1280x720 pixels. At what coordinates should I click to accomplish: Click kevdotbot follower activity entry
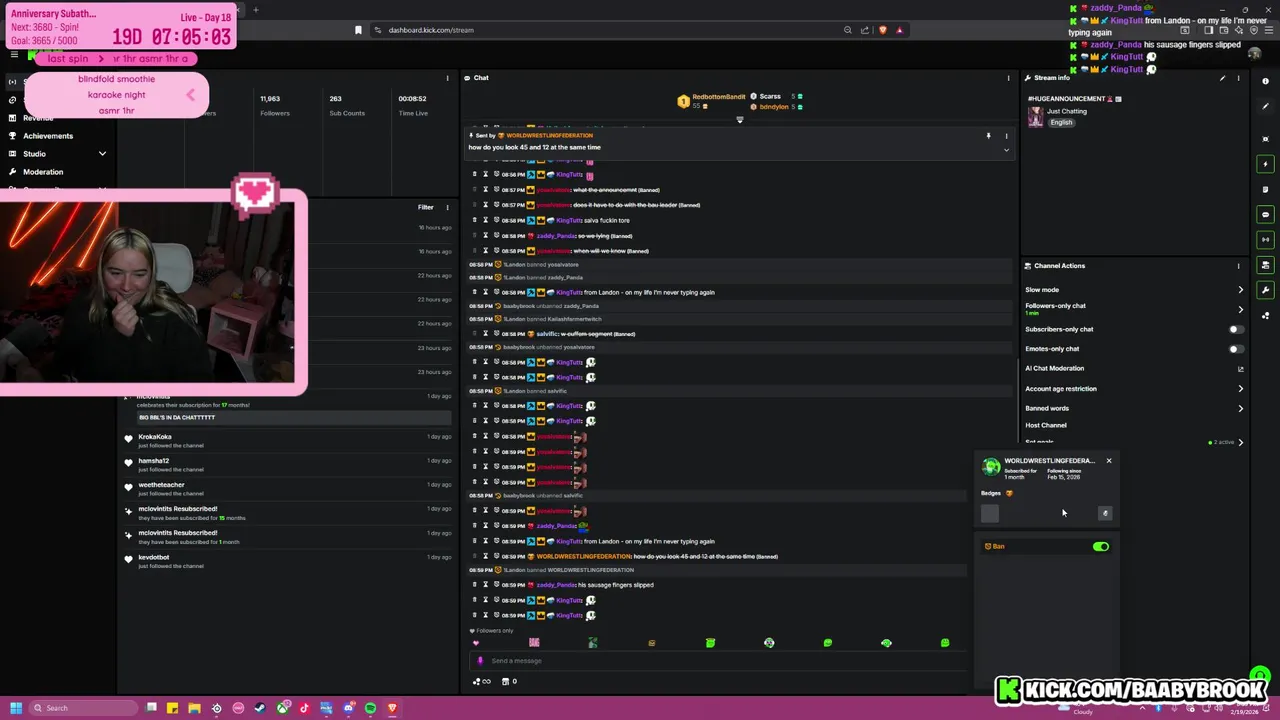pyautogui.click(x=288, y=561)
